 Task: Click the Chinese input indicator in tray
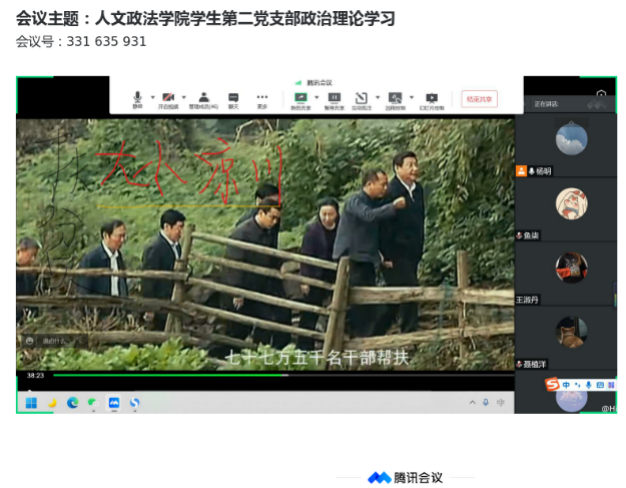pos(500,403)
